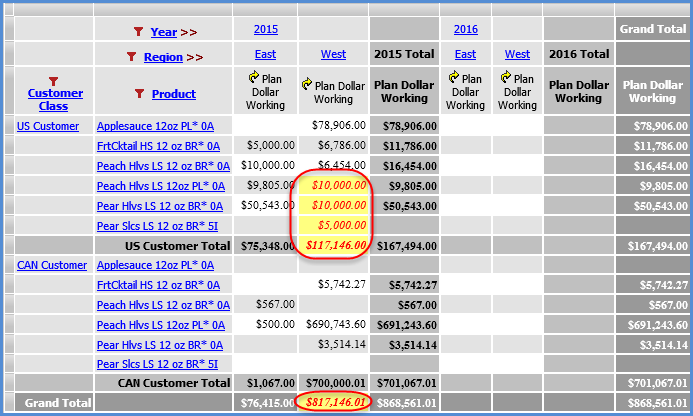693x416 pixels.
Task: Click the Plan Dollar Working icon under 2015 East
Action: (x=254, y=76)
